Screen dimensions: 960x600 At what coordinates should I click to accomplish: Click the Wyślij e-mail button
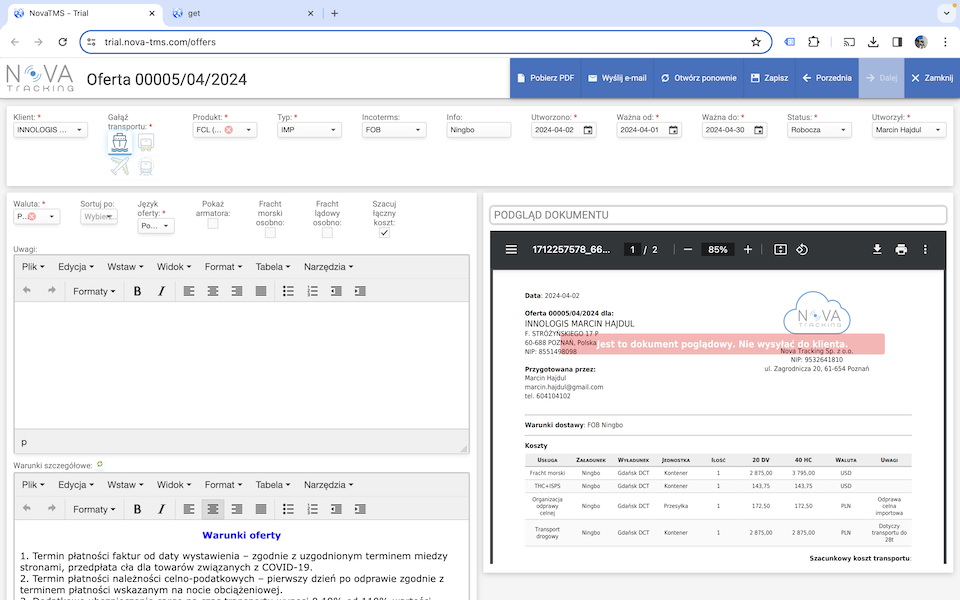click(617, 78)
